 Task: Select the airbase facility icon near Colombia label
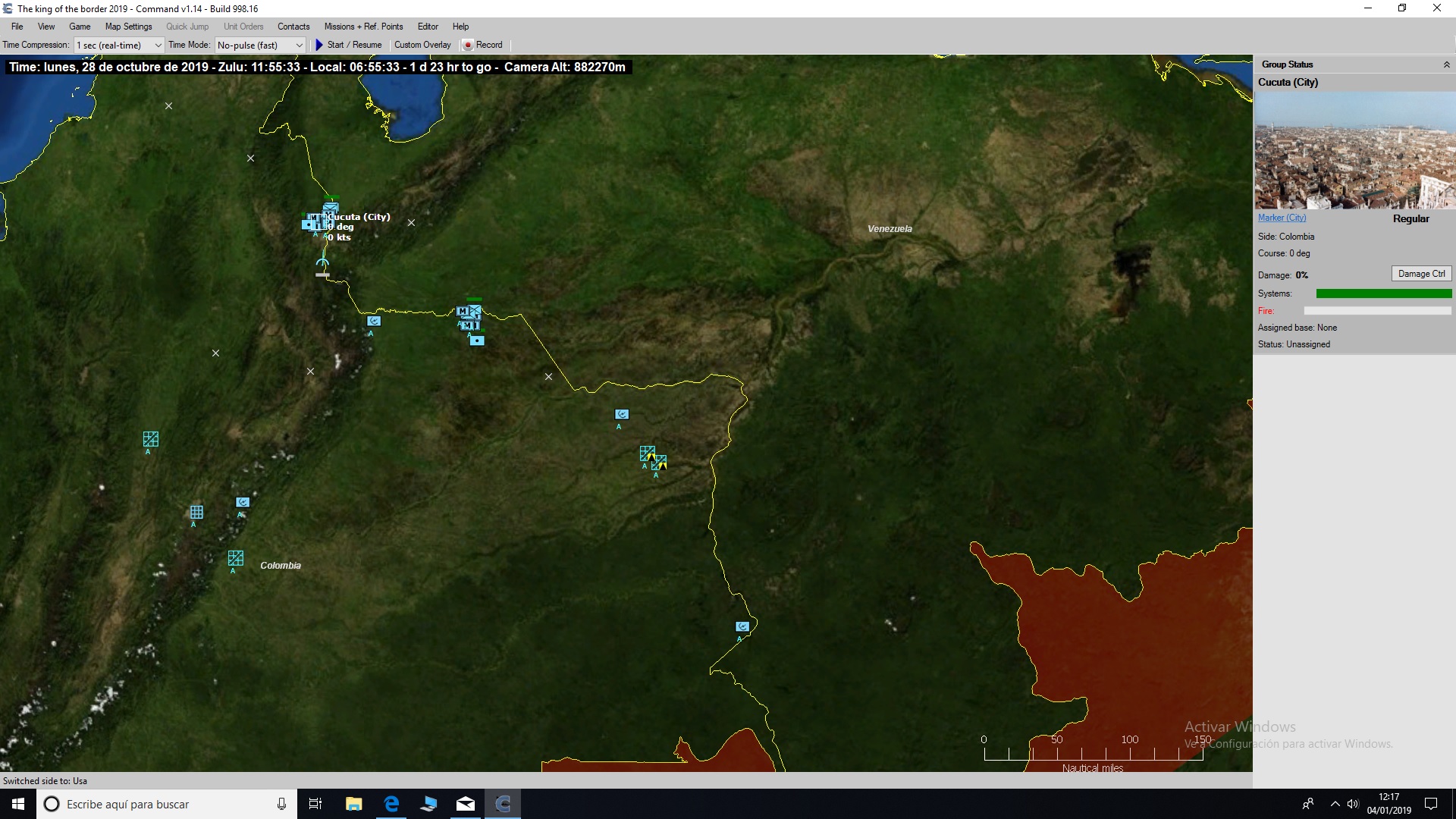pos(236,560)
